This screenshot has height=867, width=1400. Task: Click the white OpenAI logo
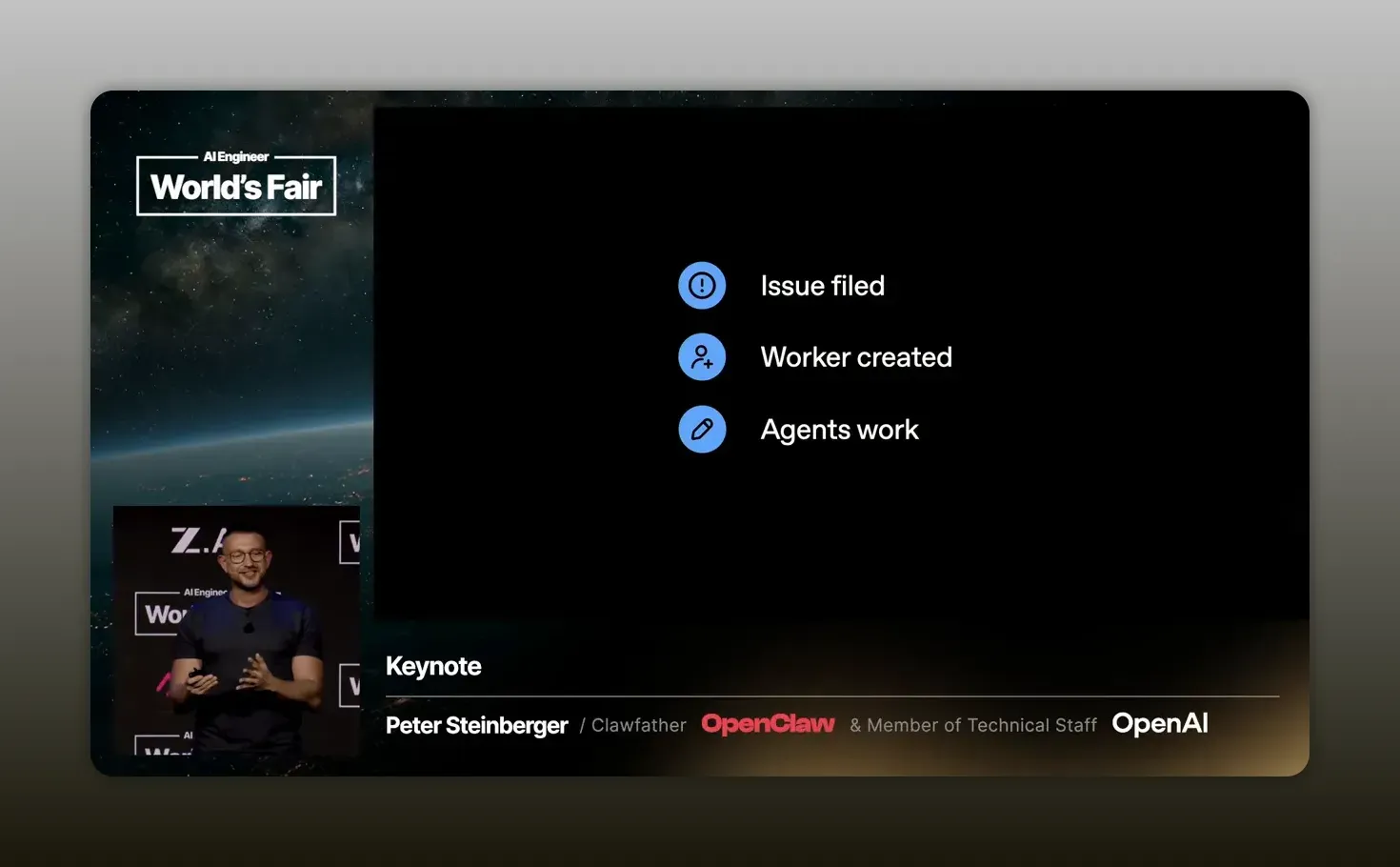coord(1160,724)
